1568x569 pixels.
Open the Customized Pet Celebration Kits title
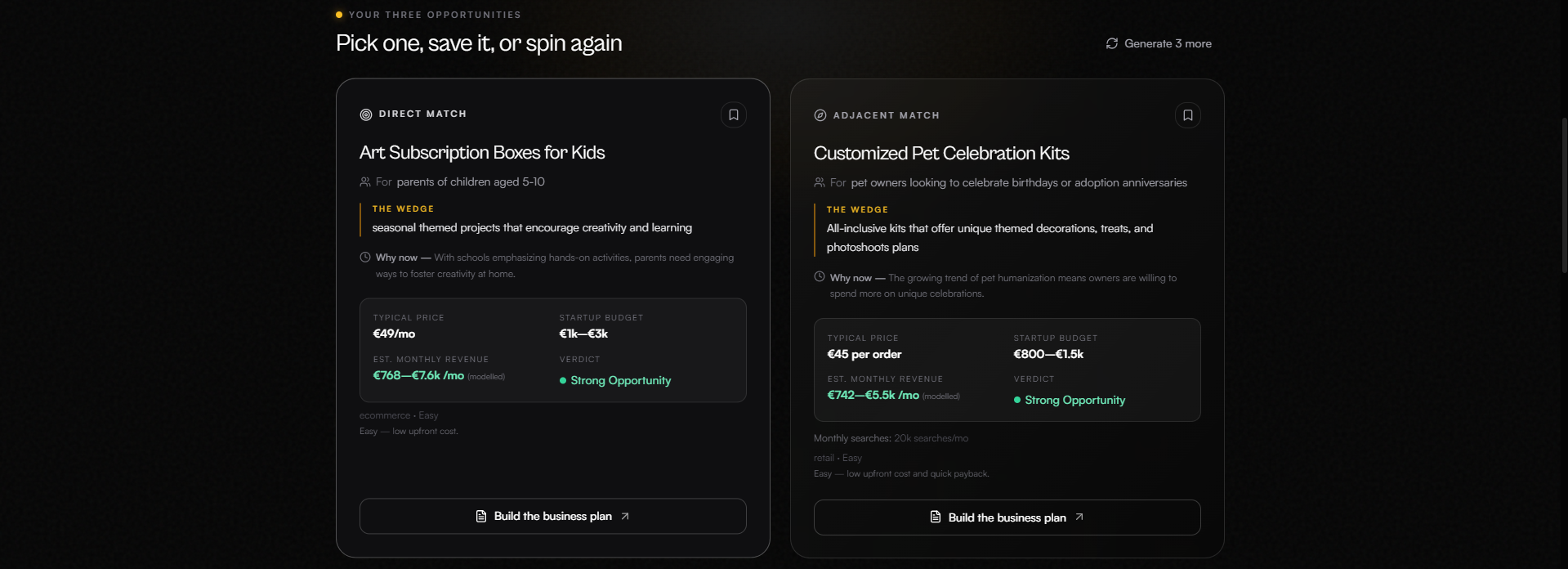click(941, 153)
